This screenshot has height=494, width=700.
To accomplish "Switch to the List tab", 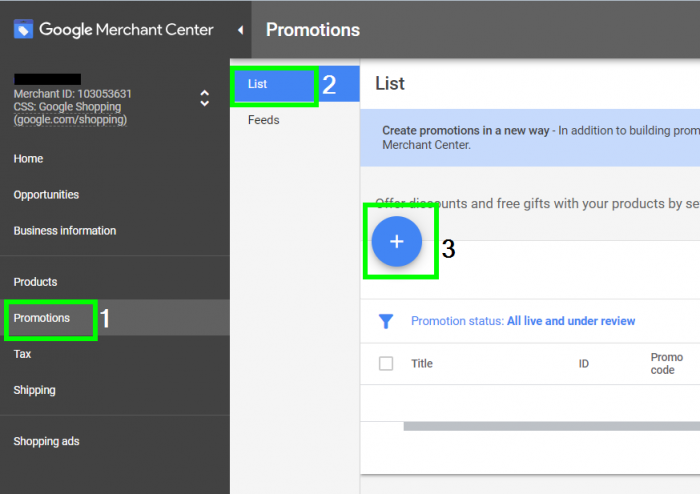I will pos(295,84).
